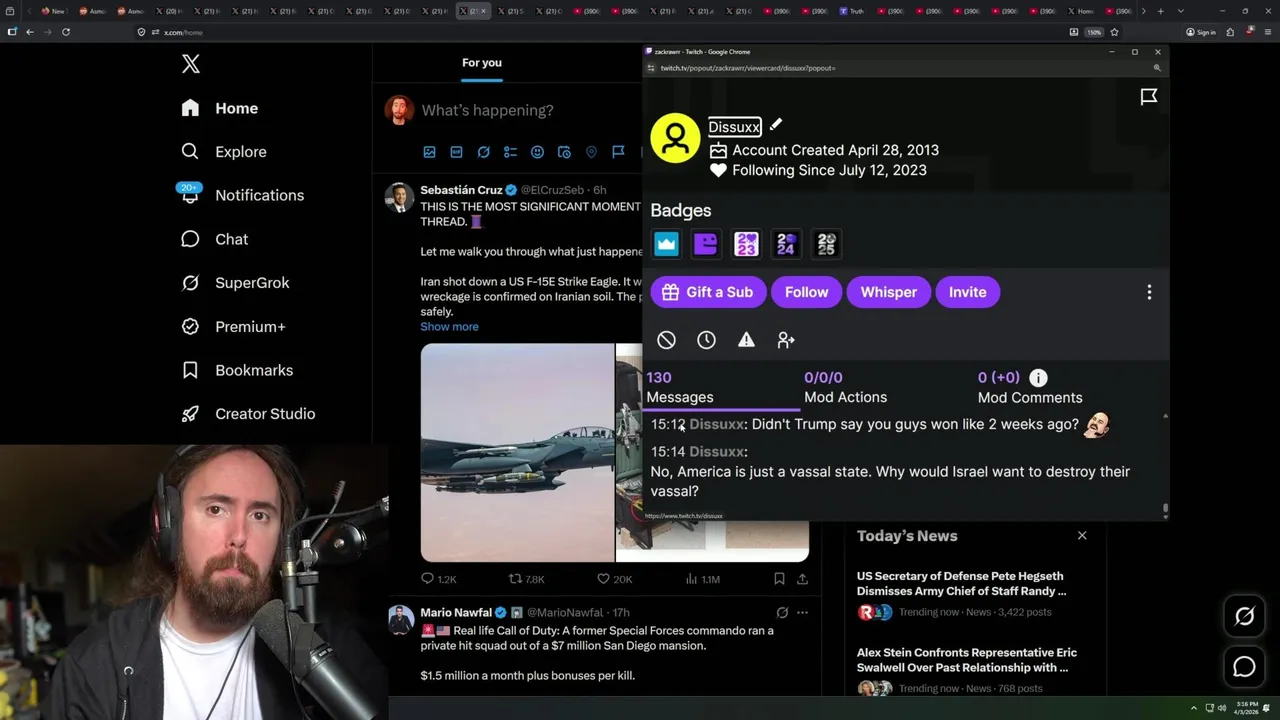The height and width of the screenshot is (720, 1280).
Task: Click Gift a Sub button
Action: click(x=707, y=292)
